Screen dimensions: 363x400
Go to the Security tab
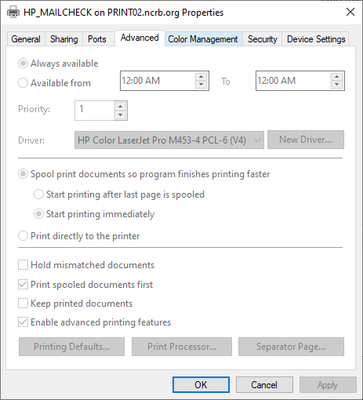point(262,39)
